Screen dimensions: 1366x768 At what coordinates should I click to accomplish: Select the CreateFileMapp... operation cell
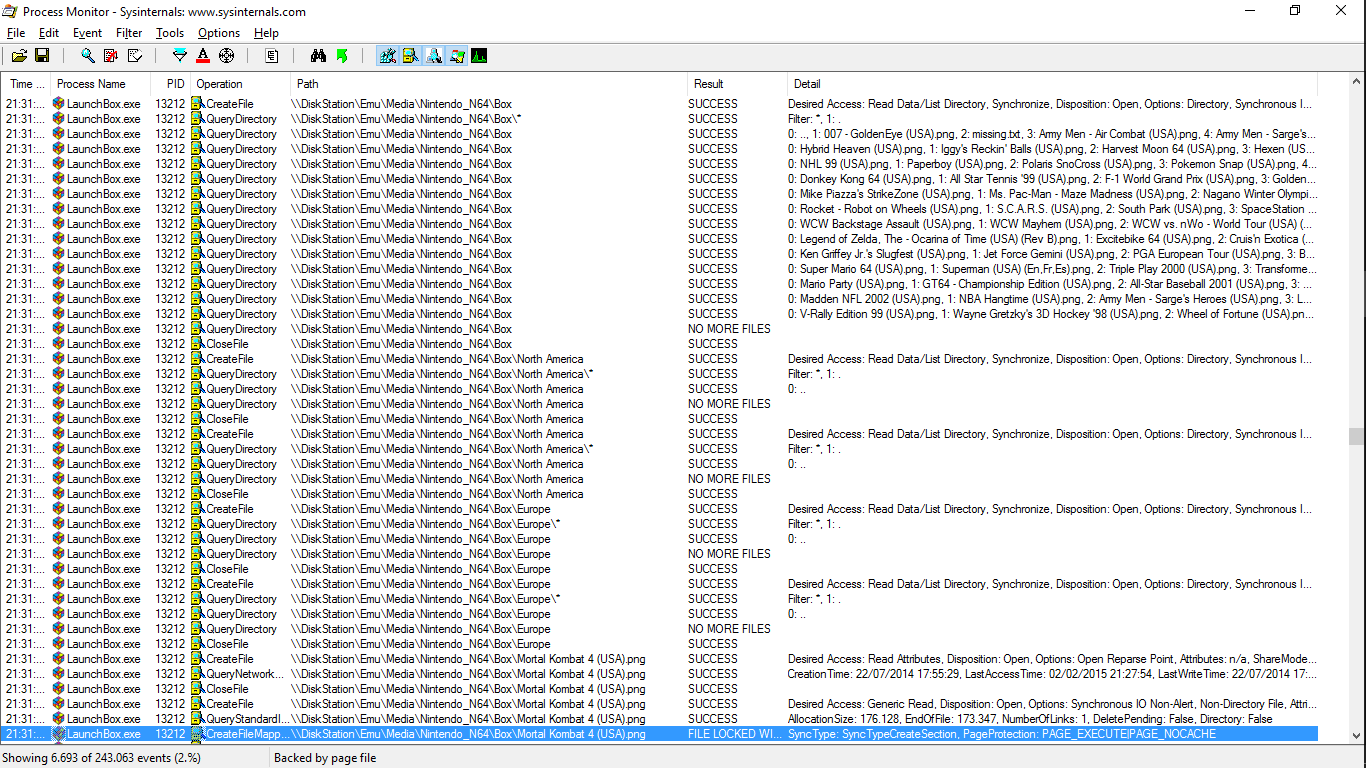pyautogui.click(x=239, y=734)
